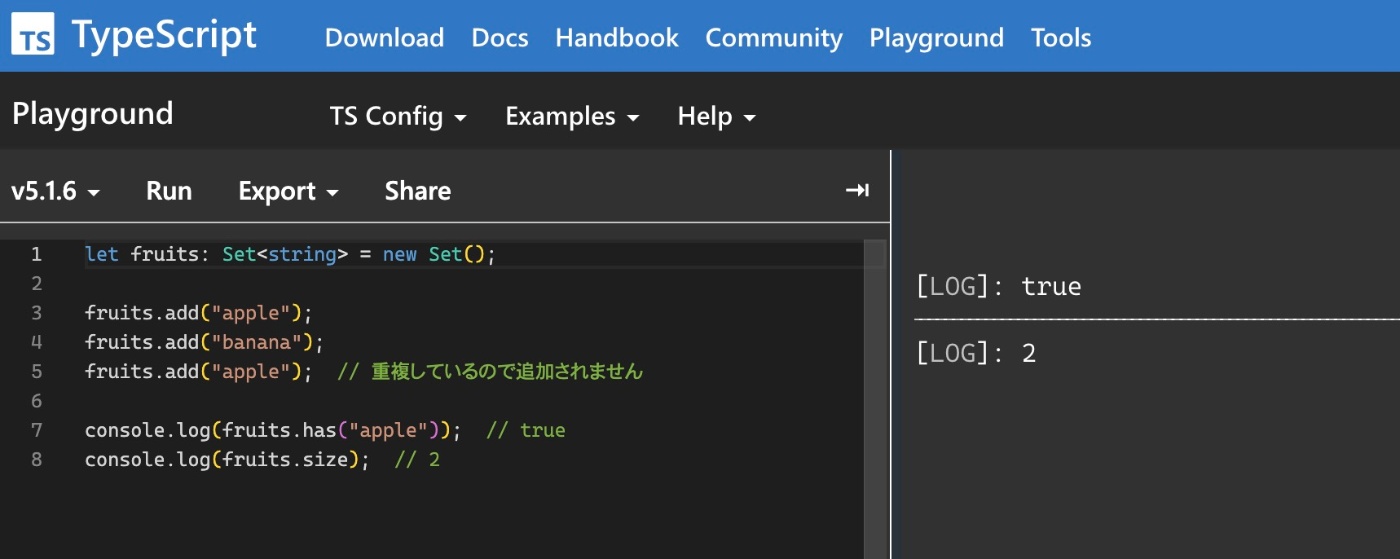Click line number 5 in the gutter
The image size is (1400, 559).
tap(36, 372)
